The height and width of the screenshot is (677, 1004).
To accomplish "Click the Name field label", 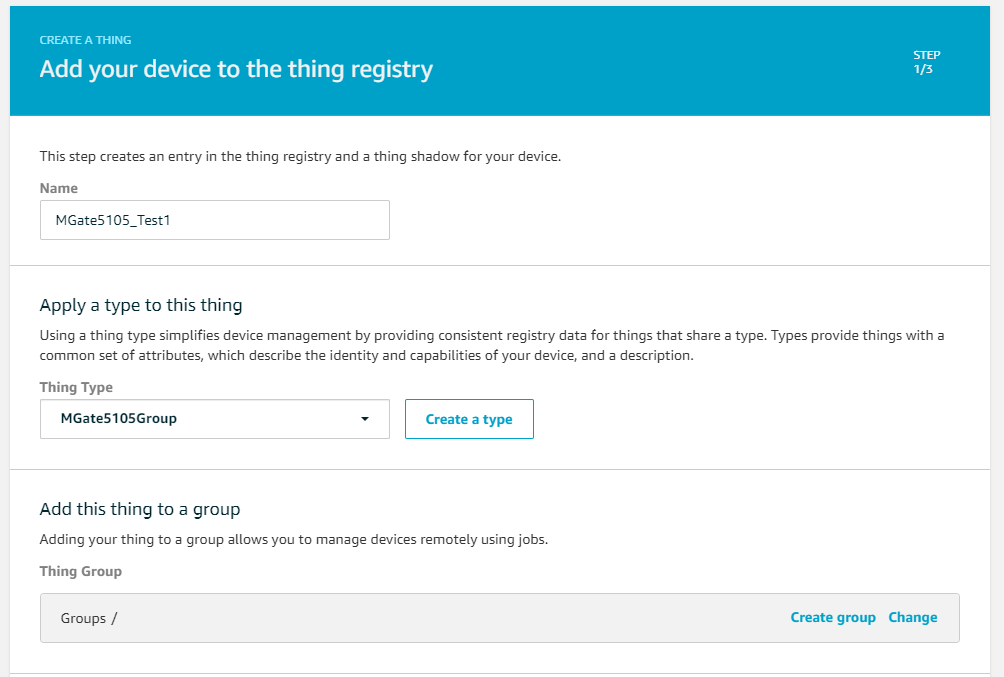I will coord(58,188).
